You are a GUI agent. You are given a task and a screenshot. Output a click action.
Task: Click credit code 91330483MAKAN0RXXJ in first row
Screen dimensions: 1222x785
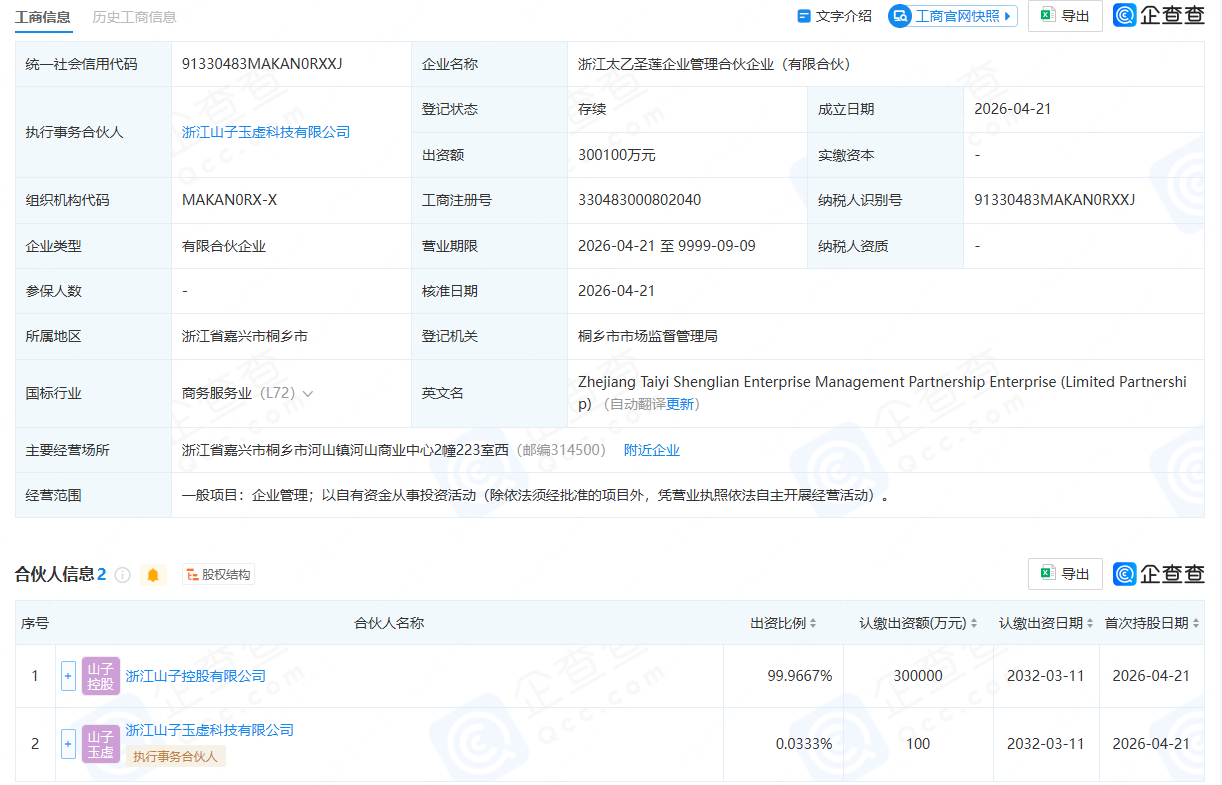(262, 64)
